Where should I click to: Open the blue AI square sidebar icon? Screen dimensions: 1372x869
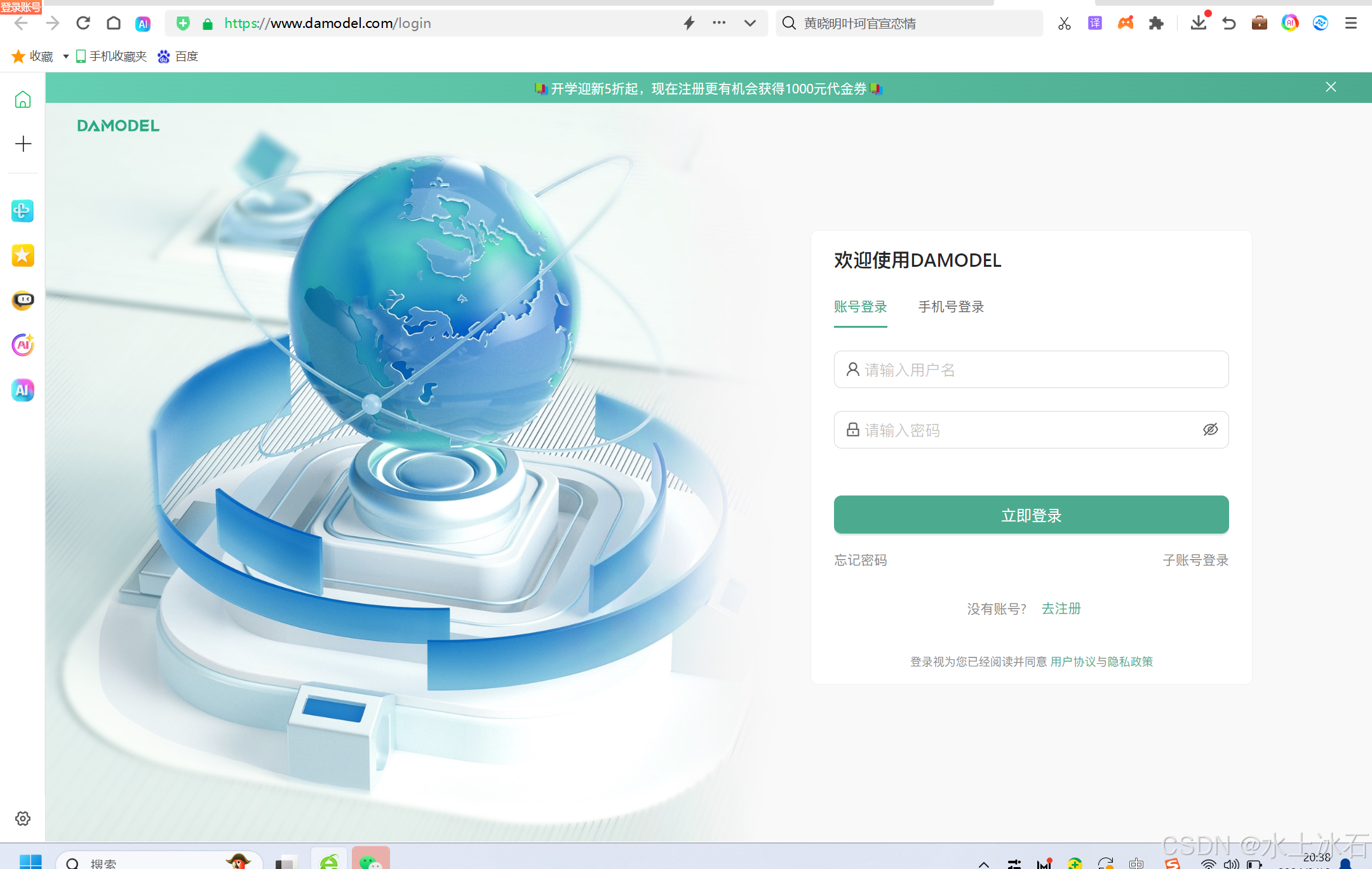(23, 390)
